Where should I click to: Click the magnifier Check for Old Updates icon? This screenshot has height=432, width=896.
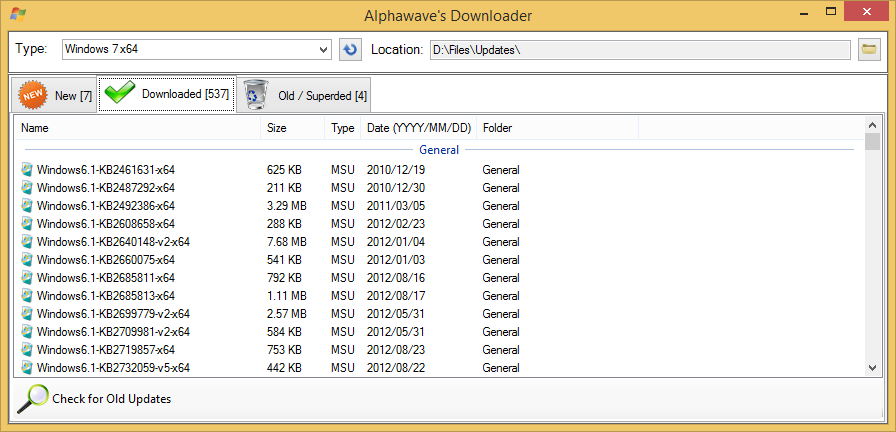[x=31, y=398]
